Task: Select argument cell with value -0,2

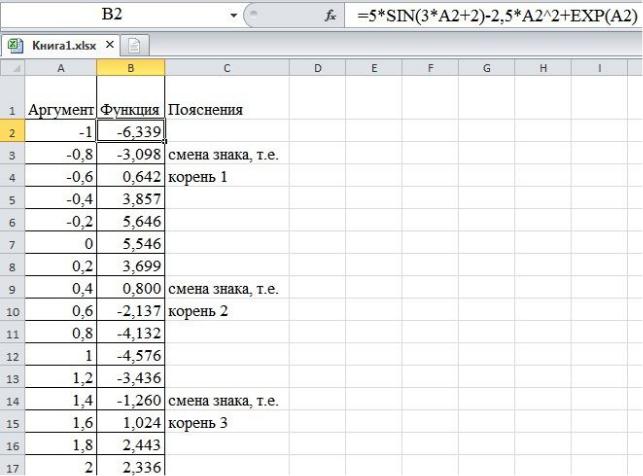Action: [61, 221]
